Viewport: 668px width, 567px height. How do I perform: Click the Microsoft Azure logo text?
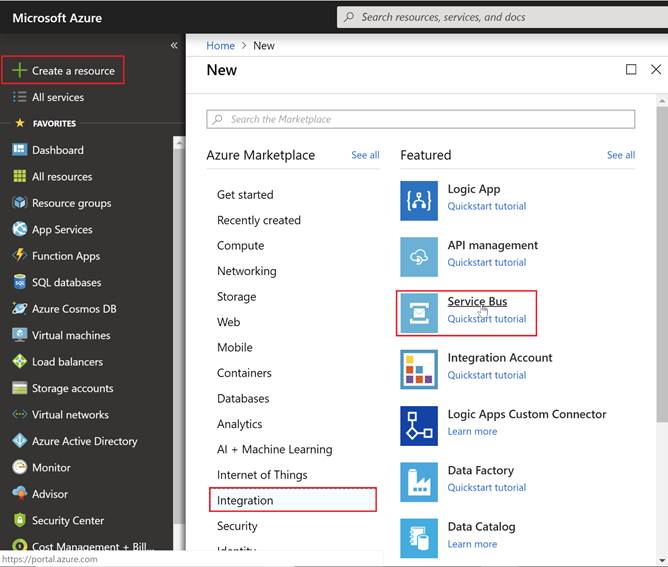57,18
